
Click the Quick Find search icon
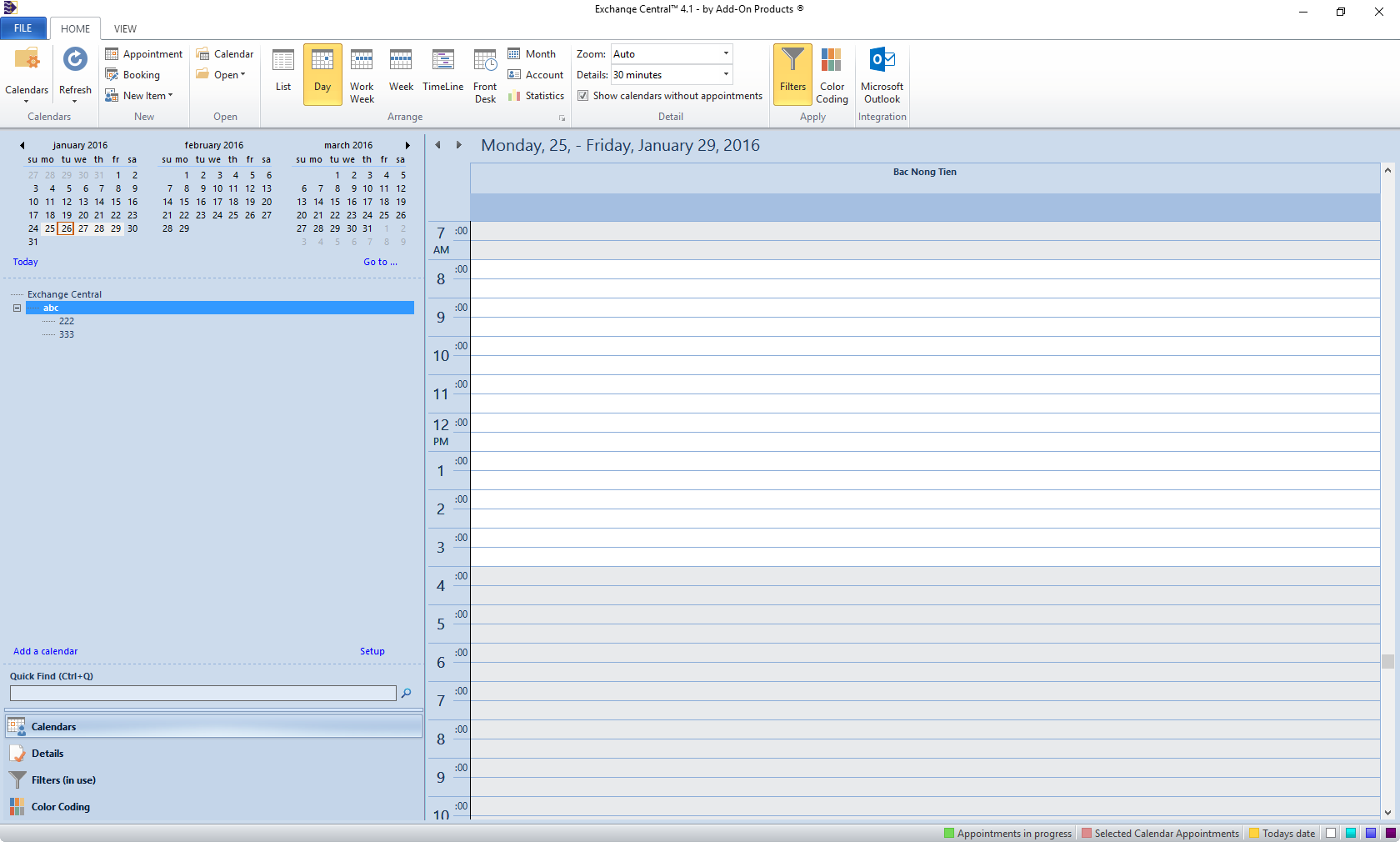pyautogui.click(x=407, y=694)
